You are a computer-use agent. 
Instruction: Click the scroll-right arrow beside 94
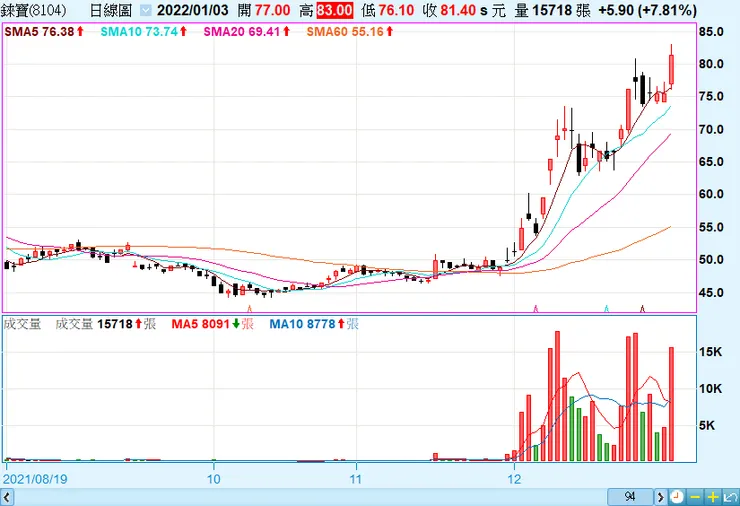tap(660, 497)
